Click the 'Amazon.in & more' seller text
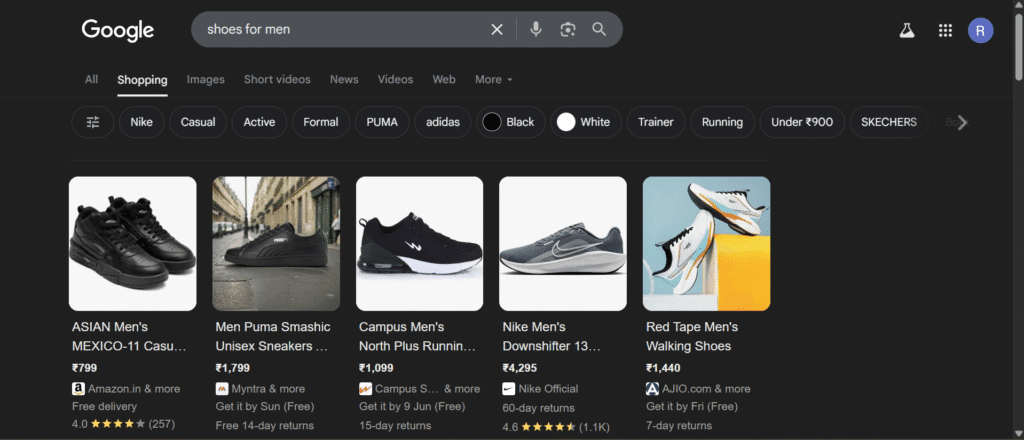Screen dimensions: 1024x440 click(x=134, y=389)
